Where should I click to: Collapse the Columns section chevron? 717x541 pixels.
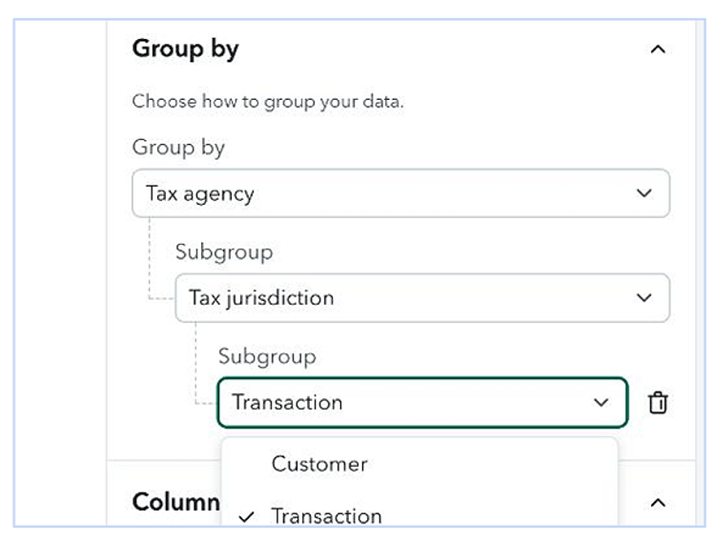[x=658, y=503]
